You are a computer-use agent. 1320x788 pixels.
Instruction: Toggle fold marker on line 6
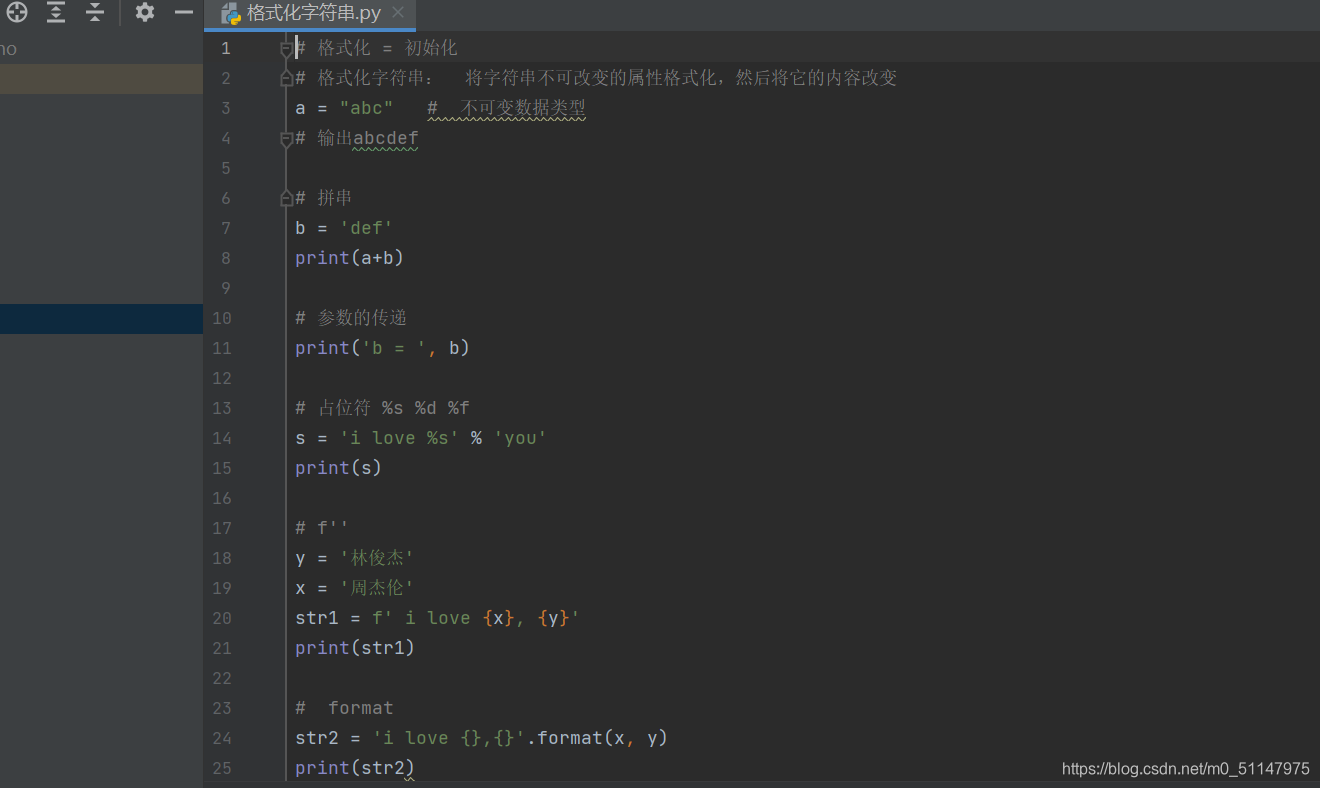coord(286,198)
